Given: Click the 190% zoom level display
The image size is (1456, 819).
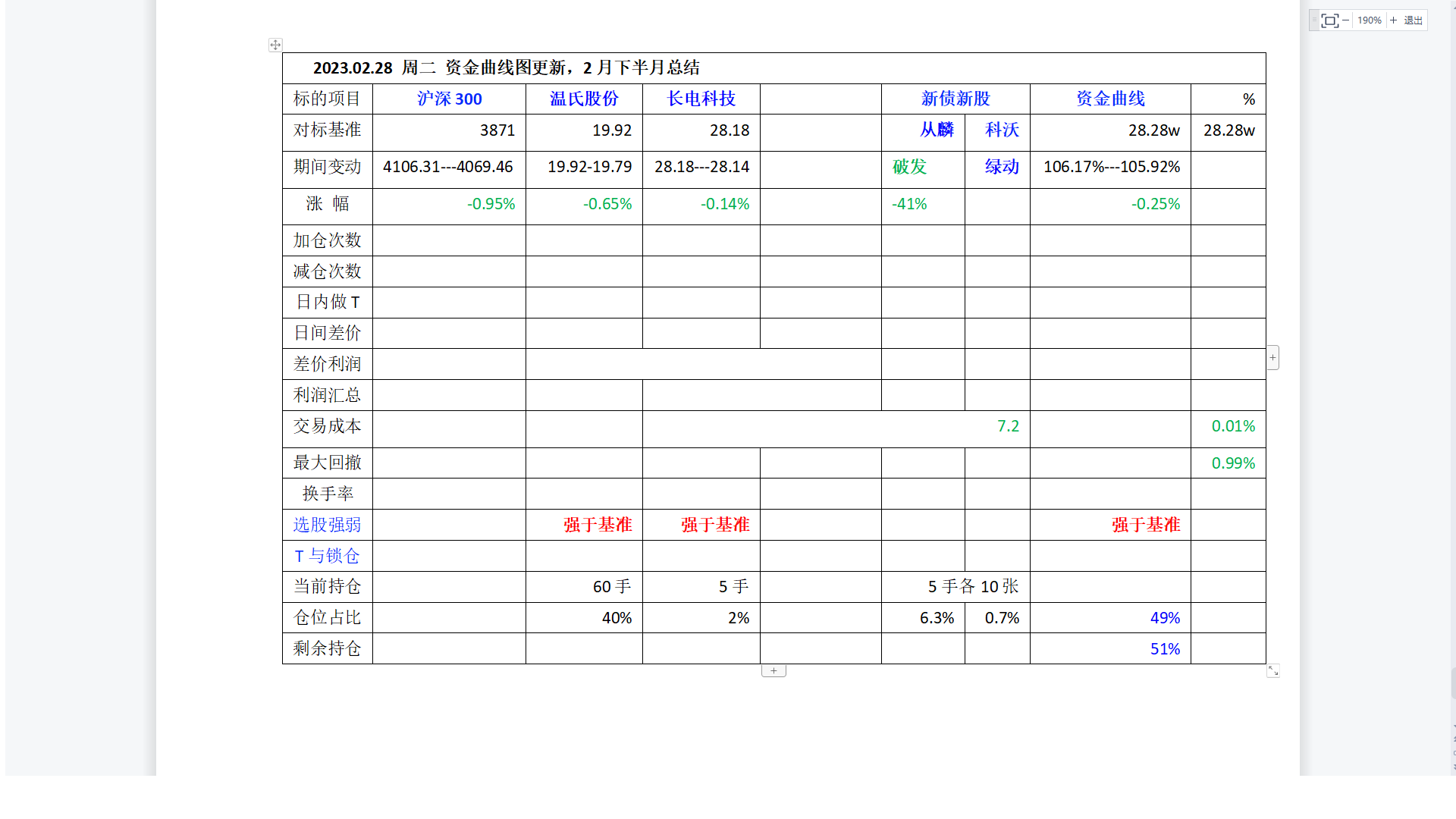Looking at the screenshot, I should pos(1369,20).
